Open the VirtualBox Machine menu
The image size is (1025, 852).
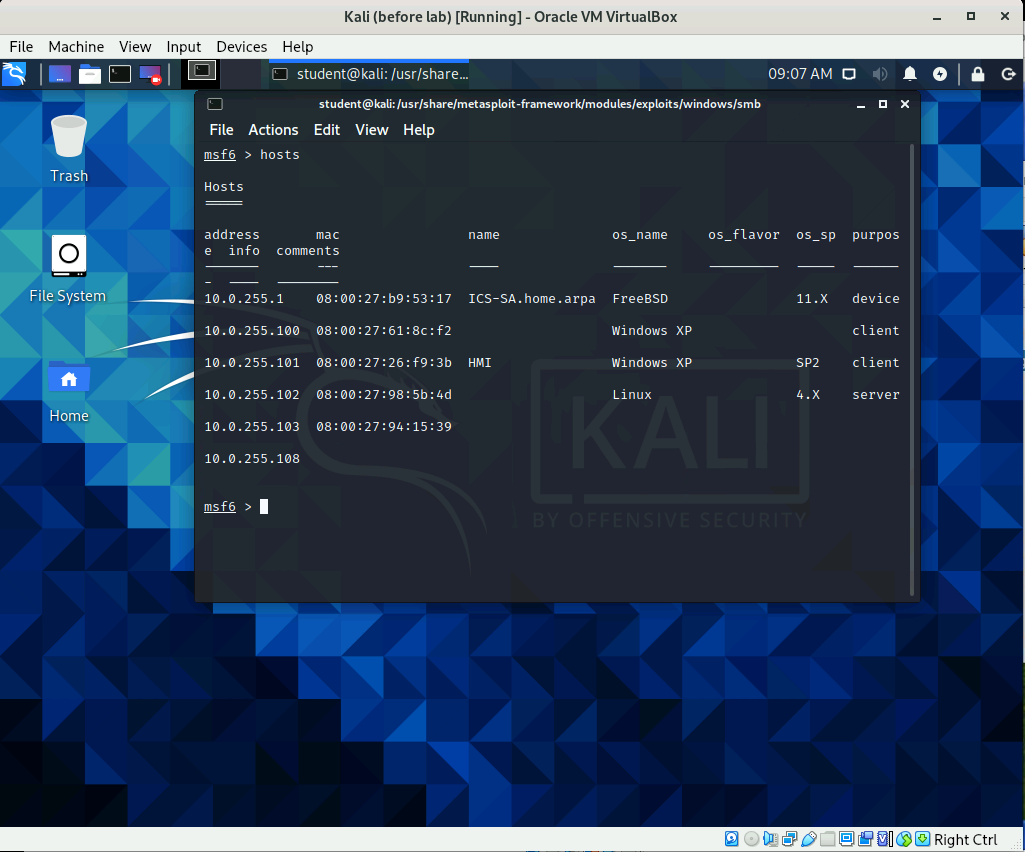pyautogui.click(x=76, y=46)
